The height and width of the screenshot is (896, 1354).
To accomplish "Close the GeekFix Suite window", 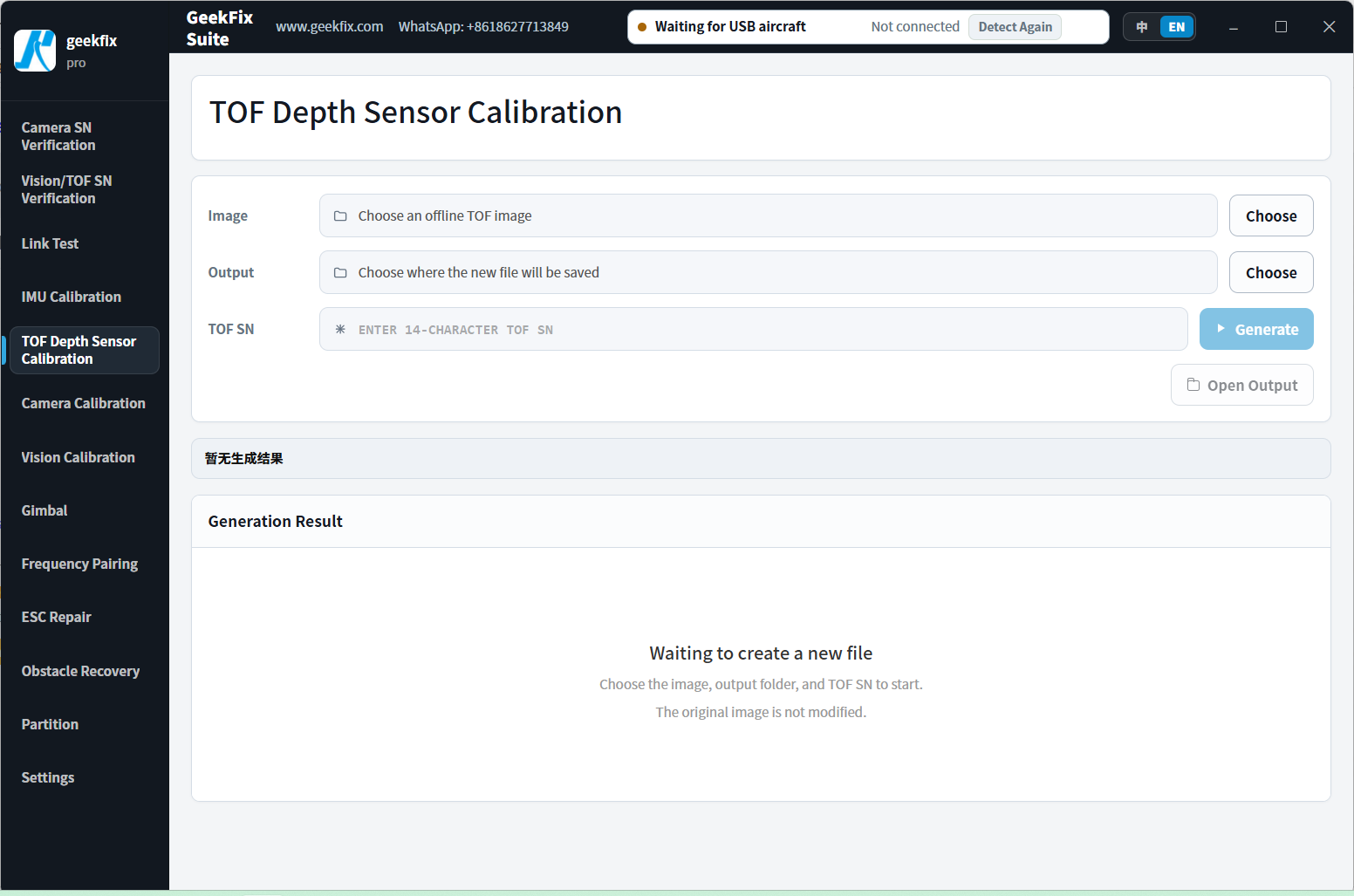I will point(1329,27).
